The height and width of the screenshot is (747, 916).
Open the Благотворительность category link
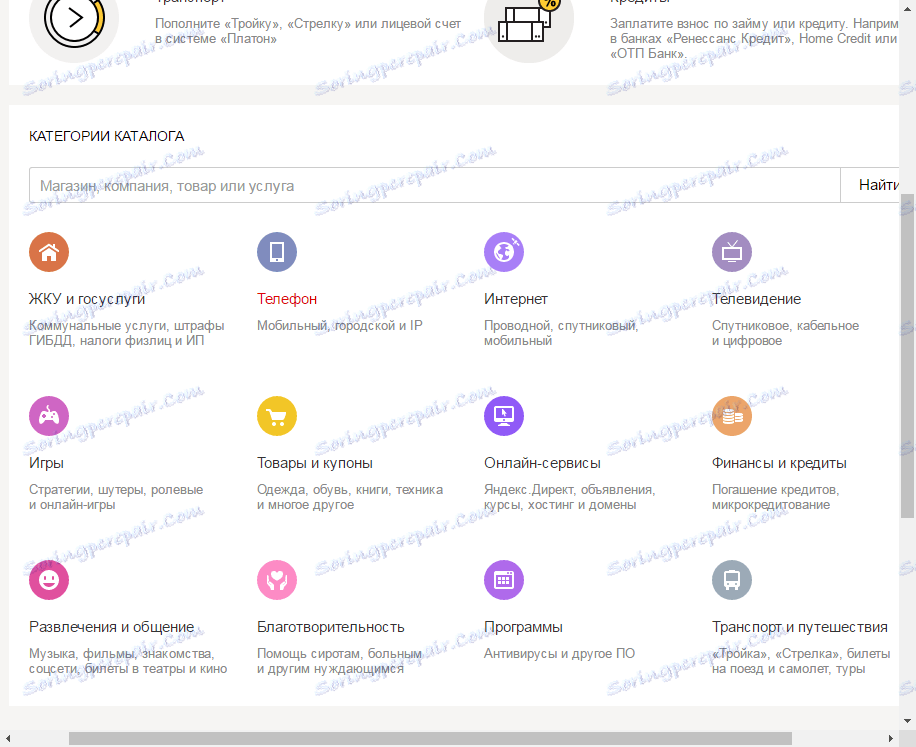point(331,627)
